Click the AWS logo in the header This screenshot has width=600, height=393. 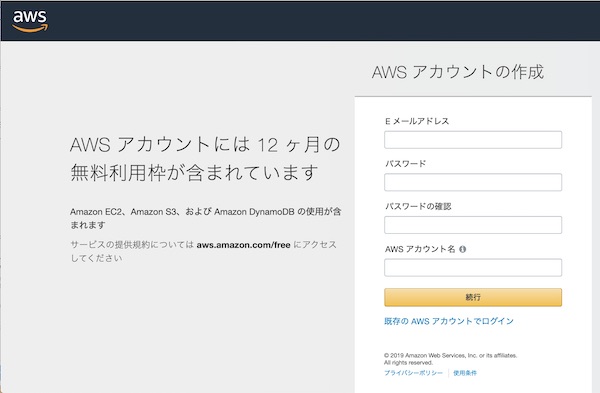(x=30, y=21)
